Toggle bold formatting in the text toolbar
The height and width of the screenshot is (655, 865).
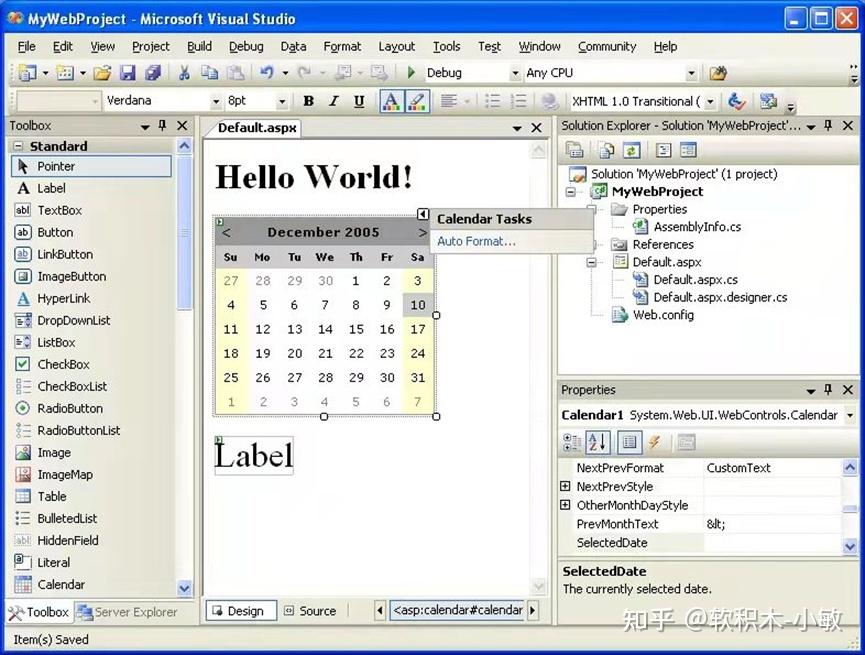(x=308, y=101)
